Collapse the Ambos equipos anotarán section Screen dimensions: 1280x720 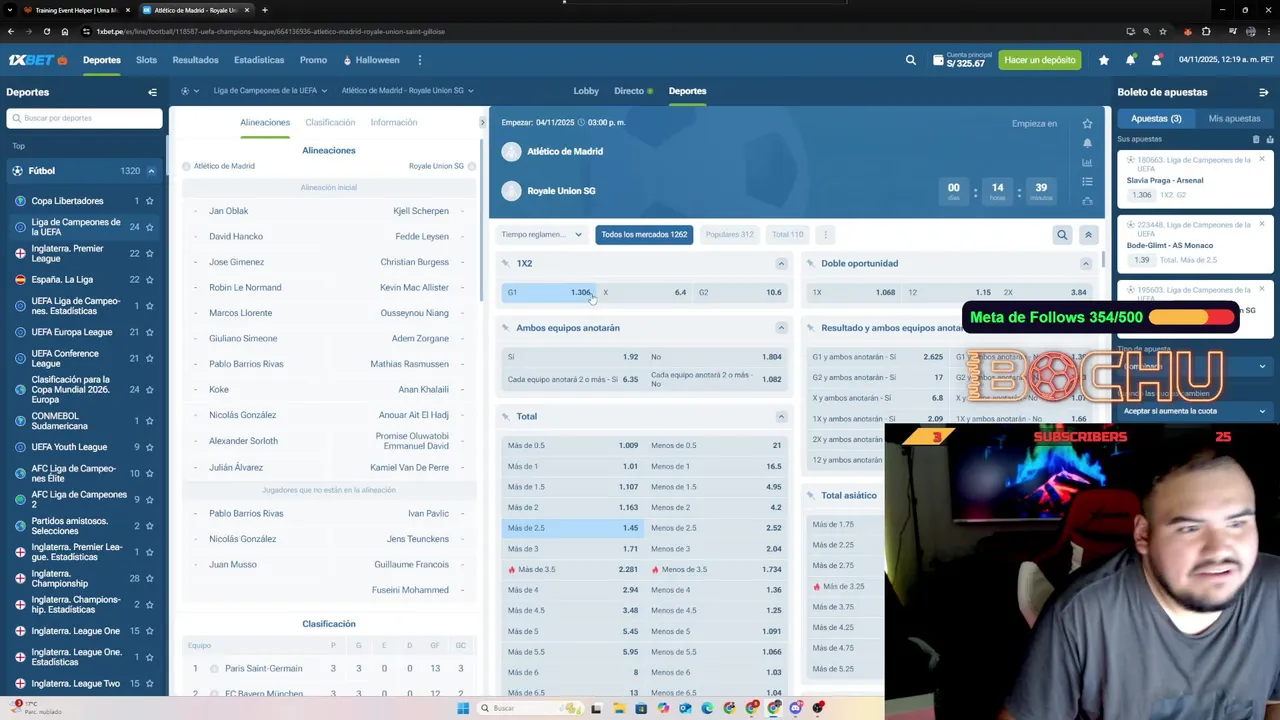(x=781, y=328)
